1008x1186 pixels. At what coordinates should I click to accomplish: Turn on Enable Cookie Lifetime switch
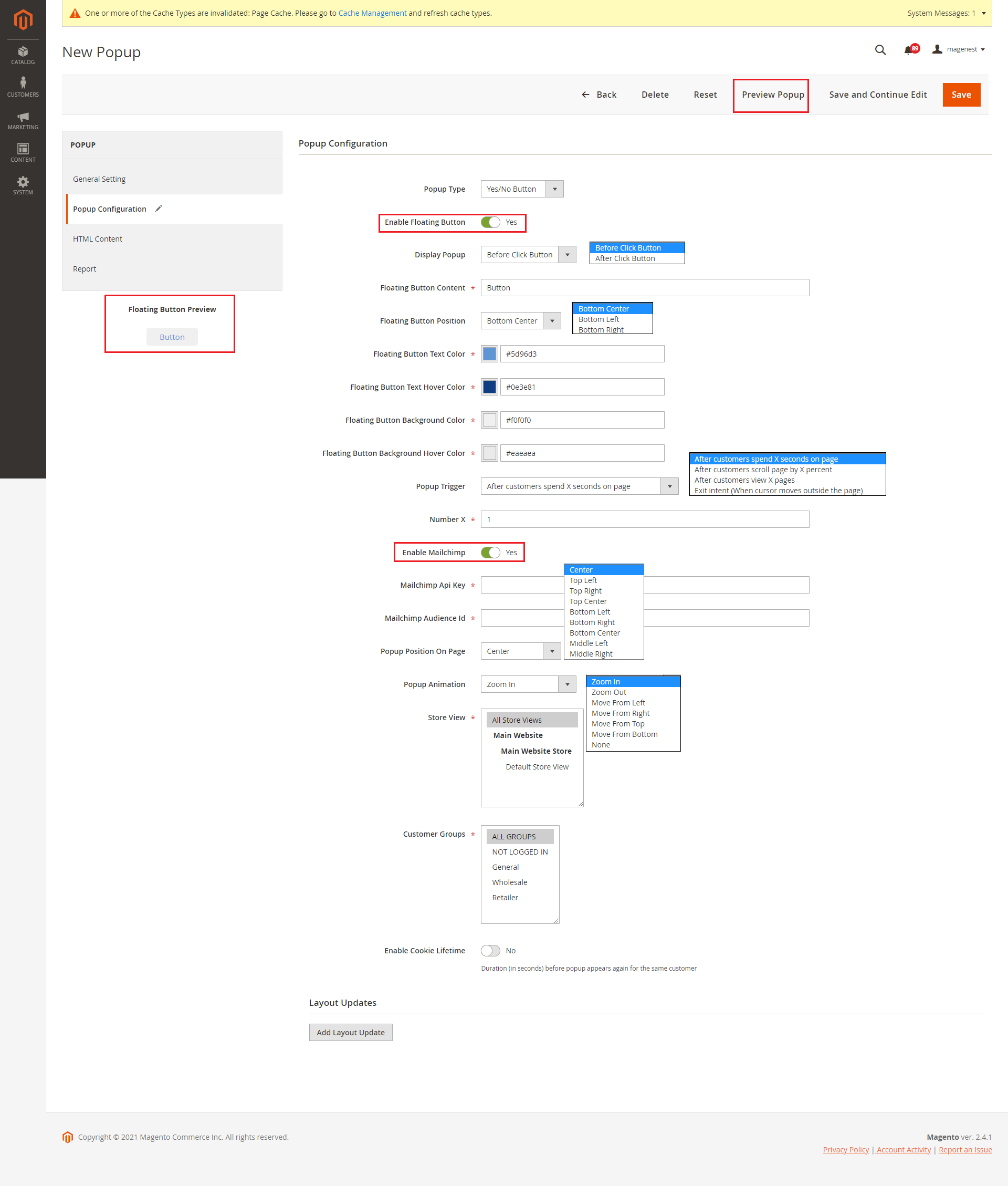pos(490,950)
